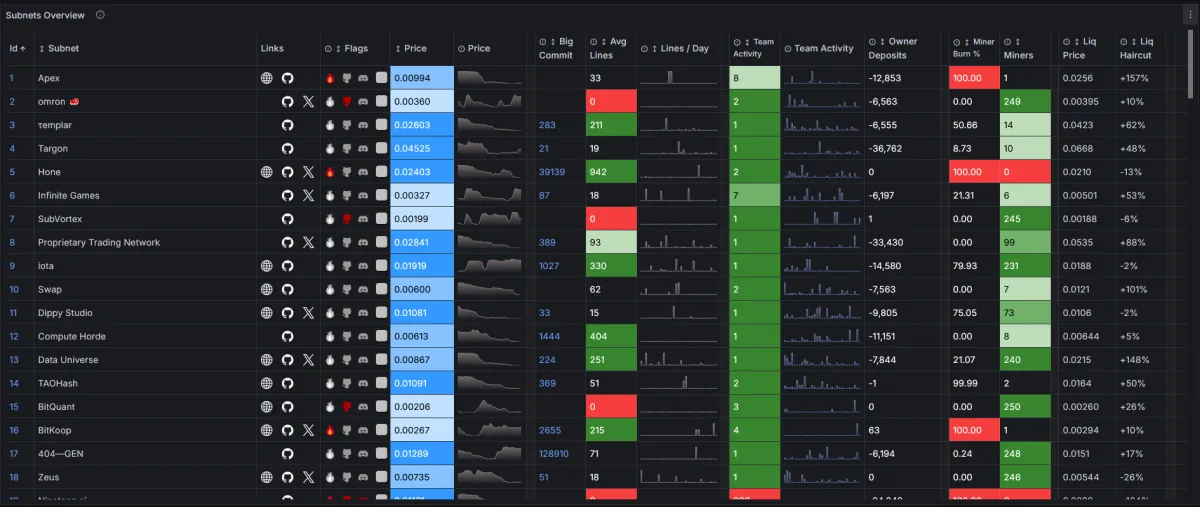Sort by the Miners column header
The image size is (1200, 507).
point(1019,48)
